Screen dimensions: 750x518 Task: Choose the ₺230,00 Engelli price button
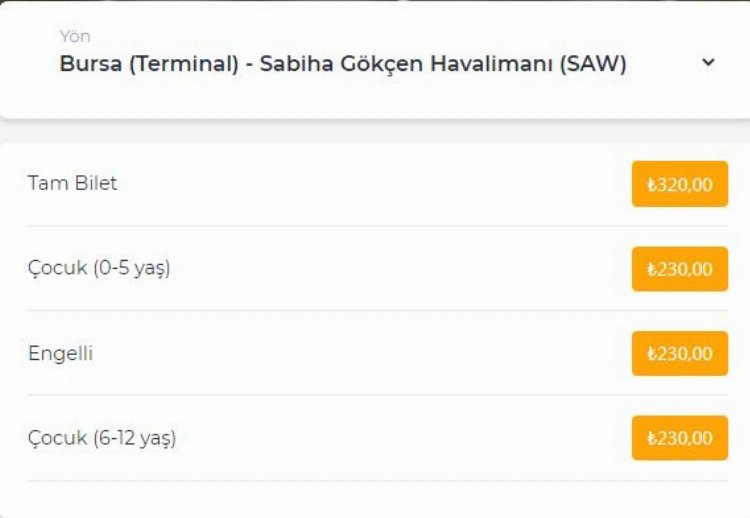click(679, 354)
